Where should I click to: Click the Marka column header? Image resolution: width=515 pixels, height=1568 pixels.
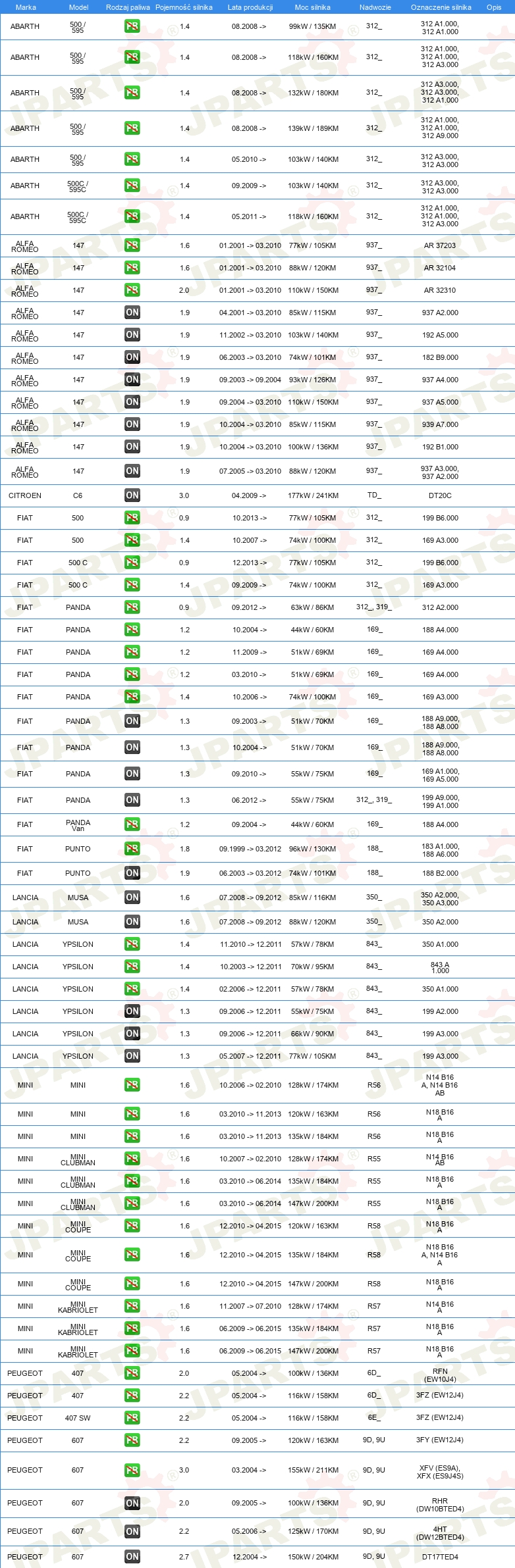coord(26,7)
